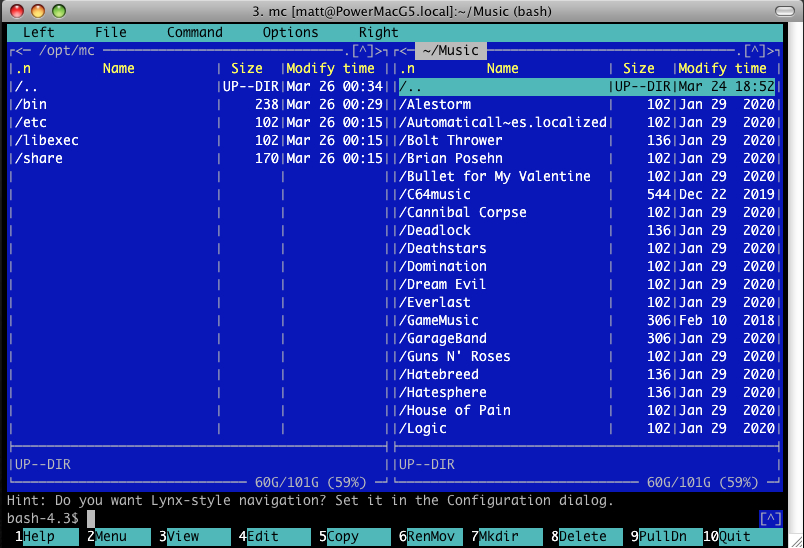The height and width of the screenshot is (548, 804).
Task: Open the File menu
Action: 111,32
